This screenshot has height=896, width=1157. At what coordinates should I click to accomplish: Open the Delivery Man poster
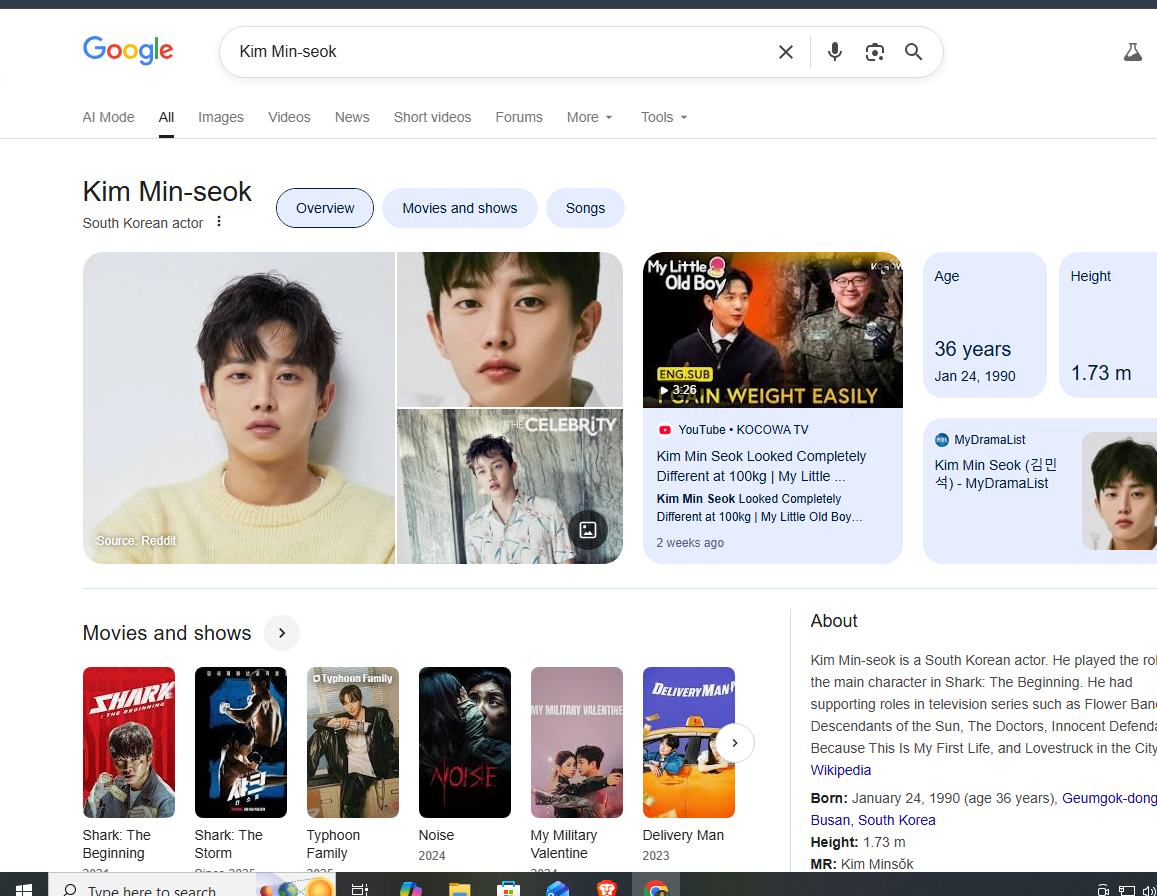[688, 742]
